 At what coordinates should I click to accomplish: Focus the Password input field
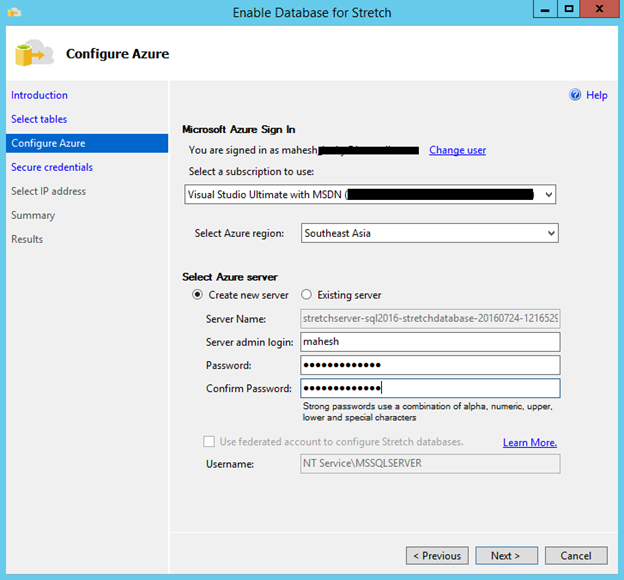[429, 365]
